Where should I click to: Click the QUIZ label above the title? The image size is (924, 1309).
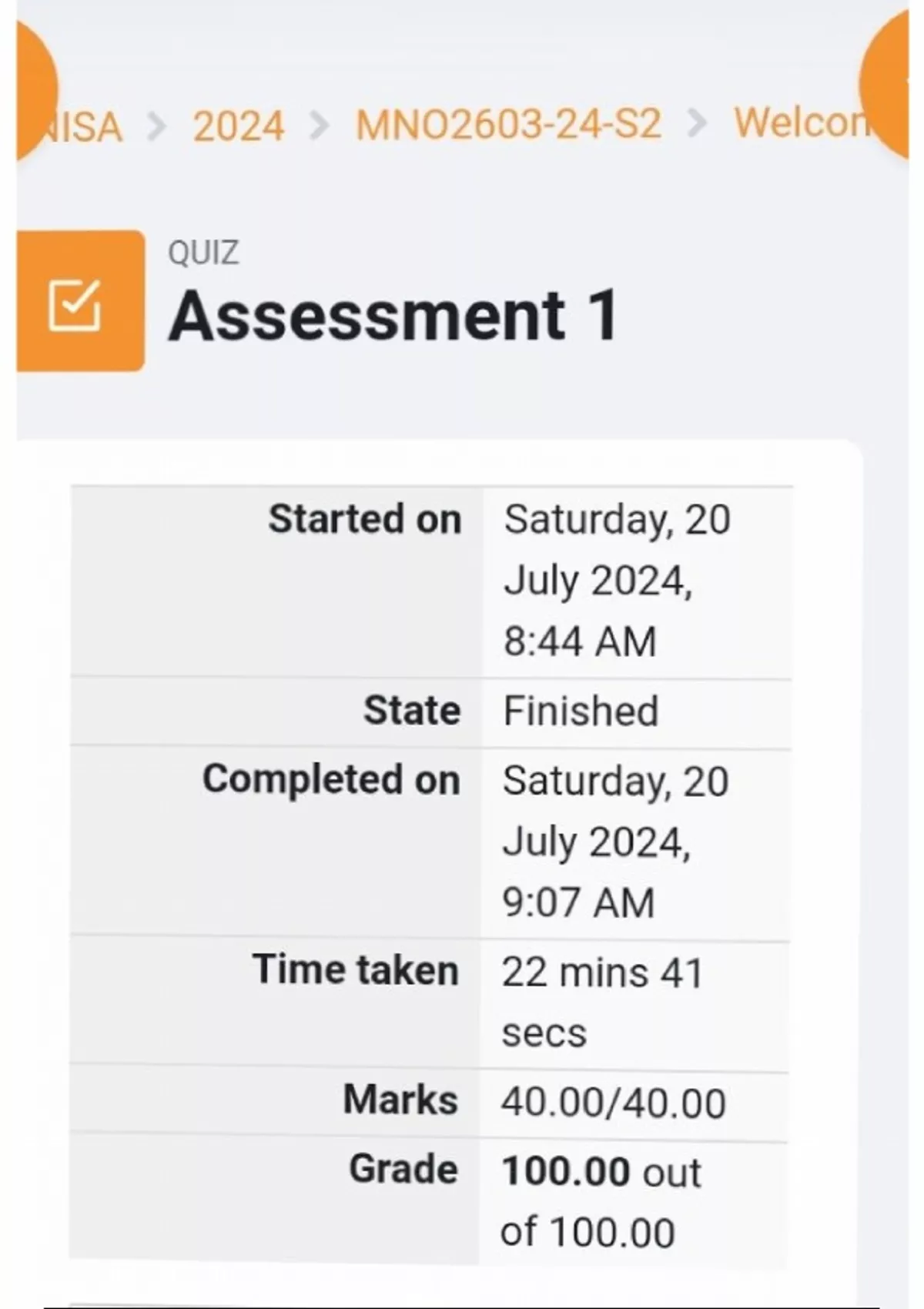click(203, 253)
